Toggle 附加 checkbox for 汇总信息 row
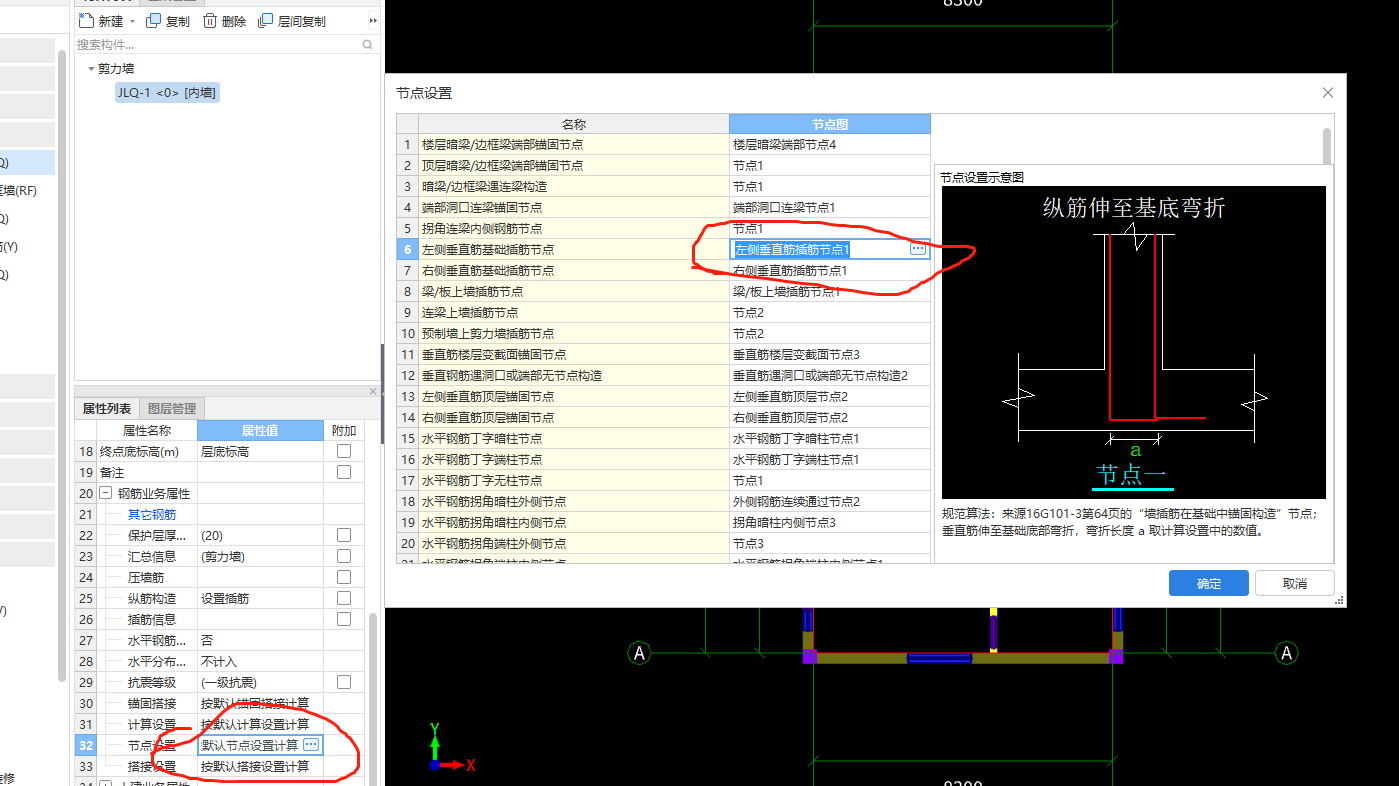 344,556
